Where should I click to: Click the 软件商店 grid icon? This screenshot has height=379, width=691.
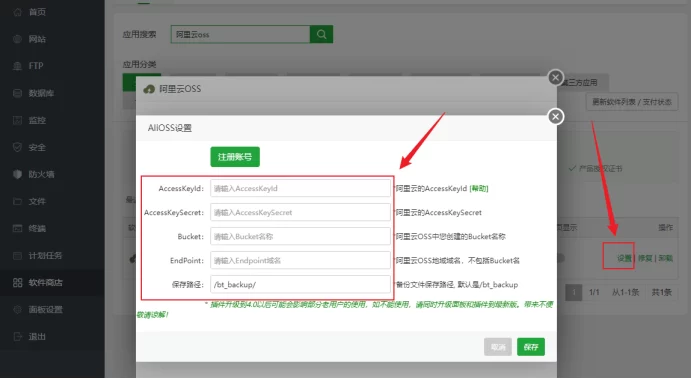[17, 282]
